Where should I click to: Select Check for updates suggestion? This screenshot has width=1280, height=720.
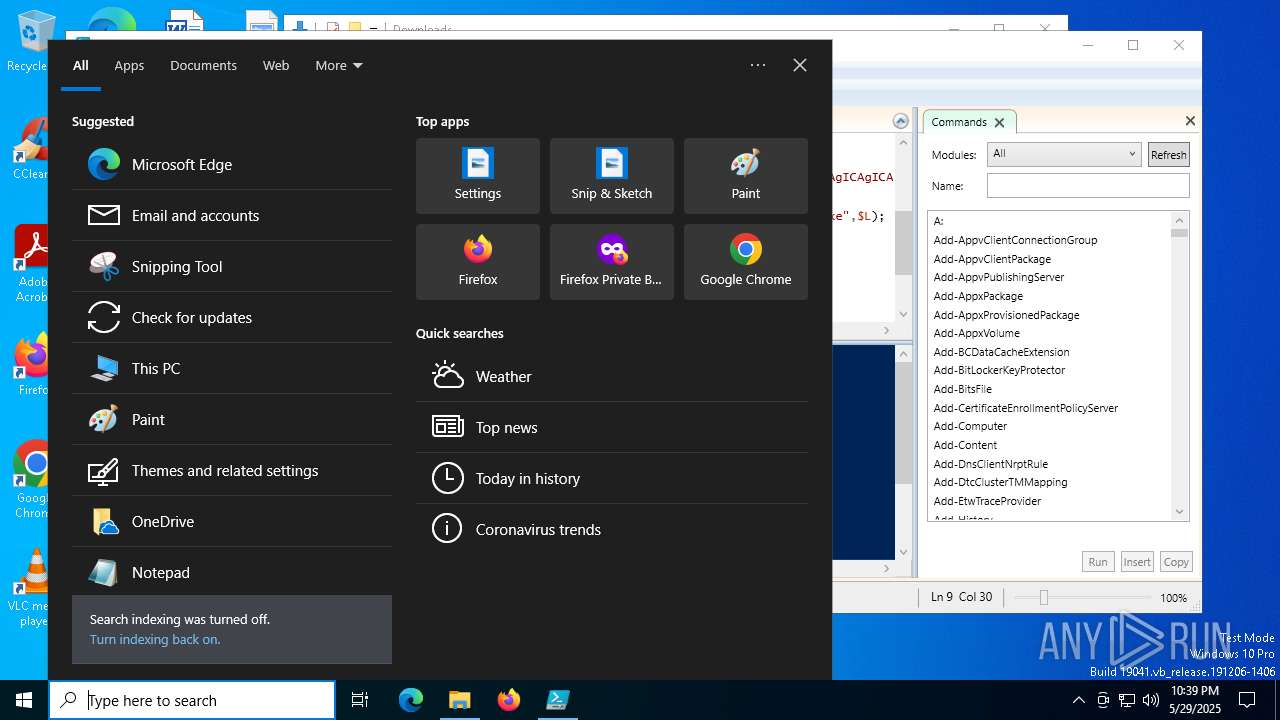click(x=232, y=317)
